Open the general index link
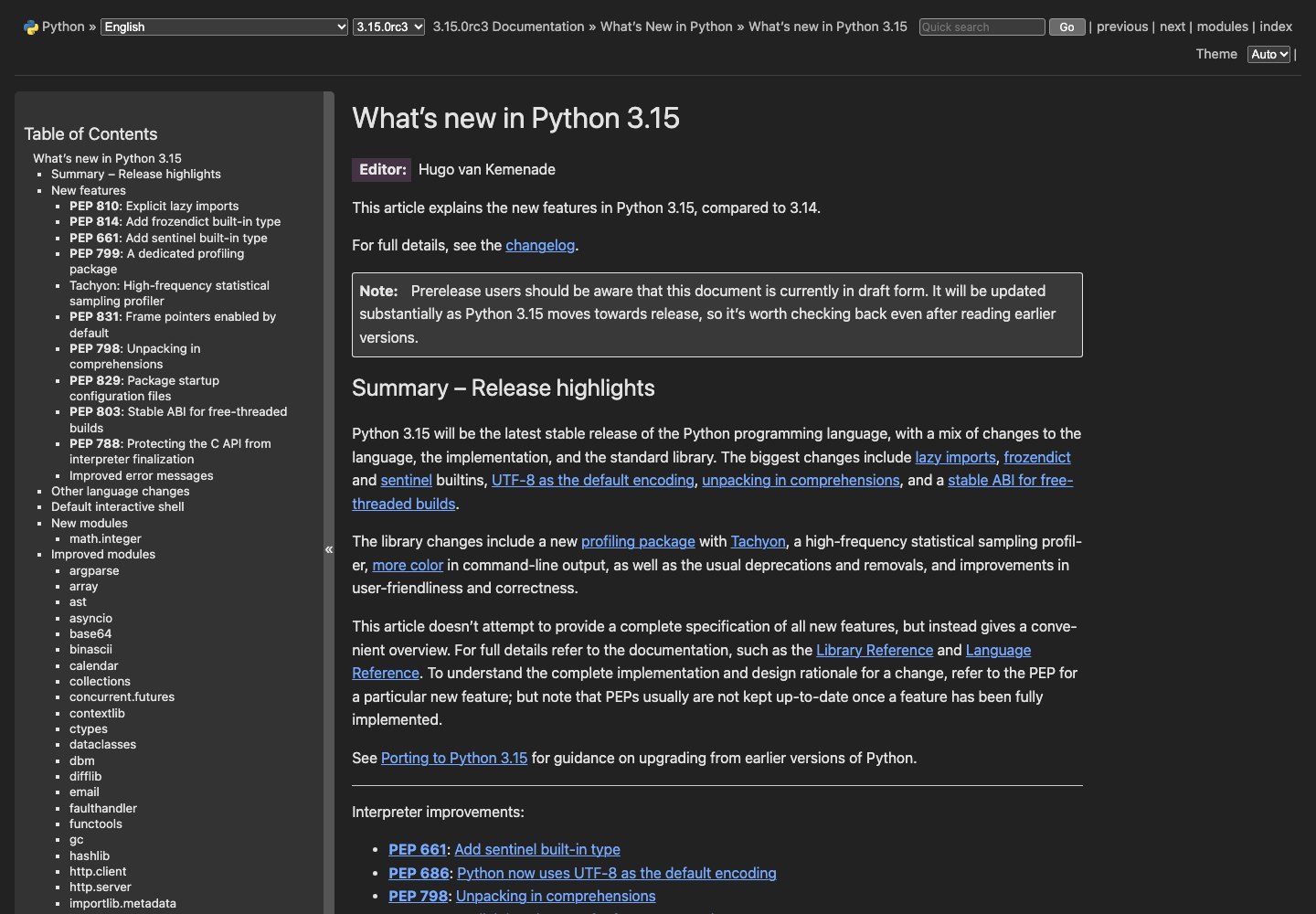This screenshot has height=914, width=1316. (x=1276, y=27)
